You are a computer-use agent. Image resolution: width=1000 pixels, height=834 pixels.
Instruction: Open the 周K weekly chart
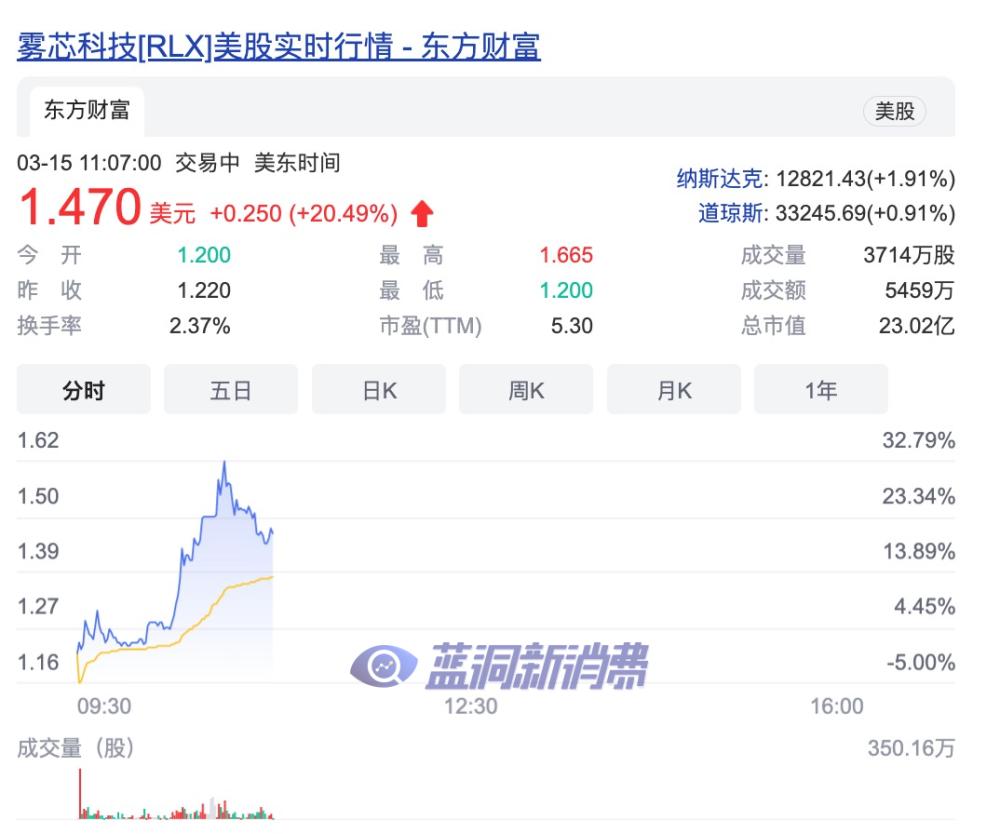tap(525, 390)
